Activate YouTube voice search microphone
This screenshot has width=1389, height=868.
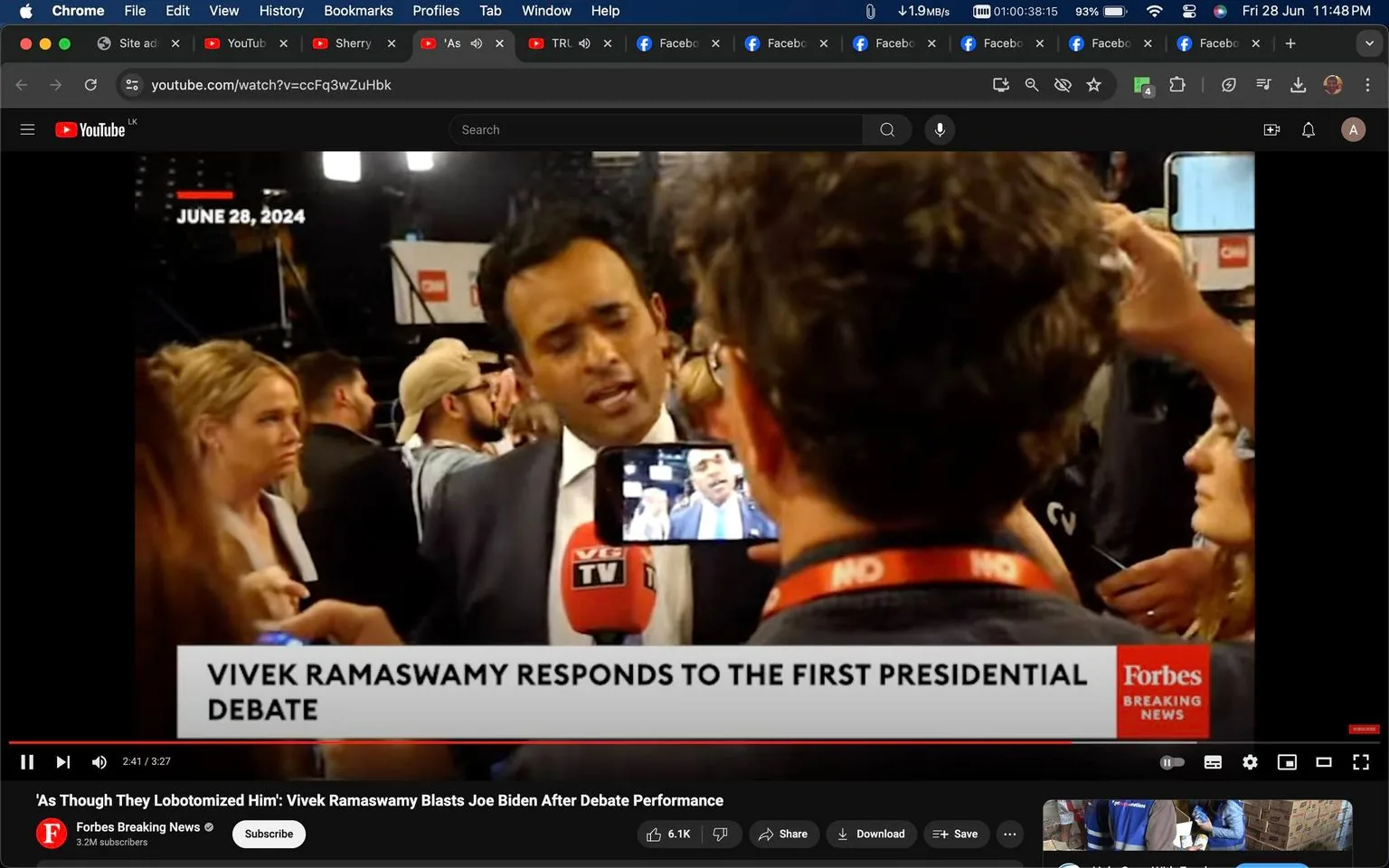(x=940, y=129)
